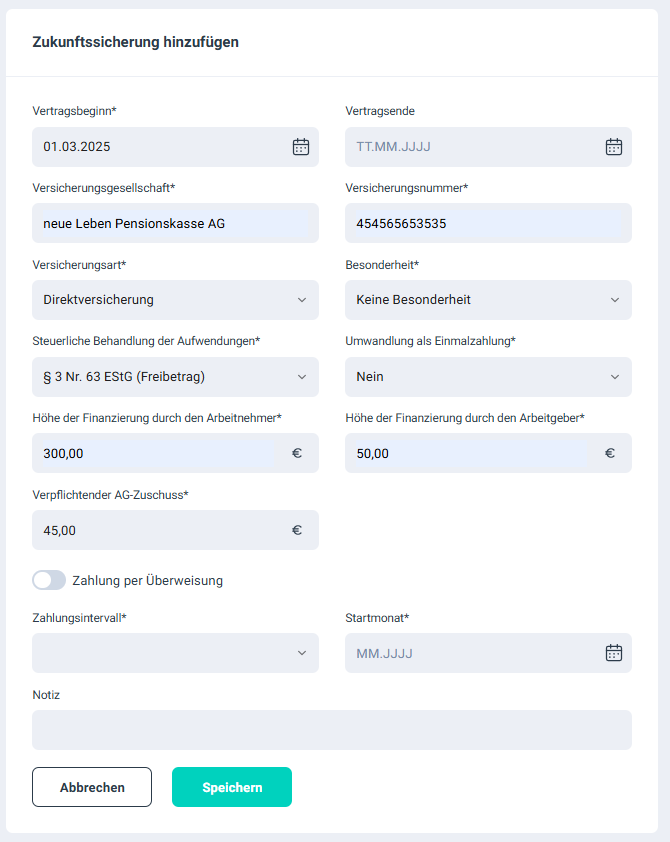Expand Steuerliche Behandlung der Aufwendungen dropdown
Screen dimensions: 670x842
tap(175, 377)
